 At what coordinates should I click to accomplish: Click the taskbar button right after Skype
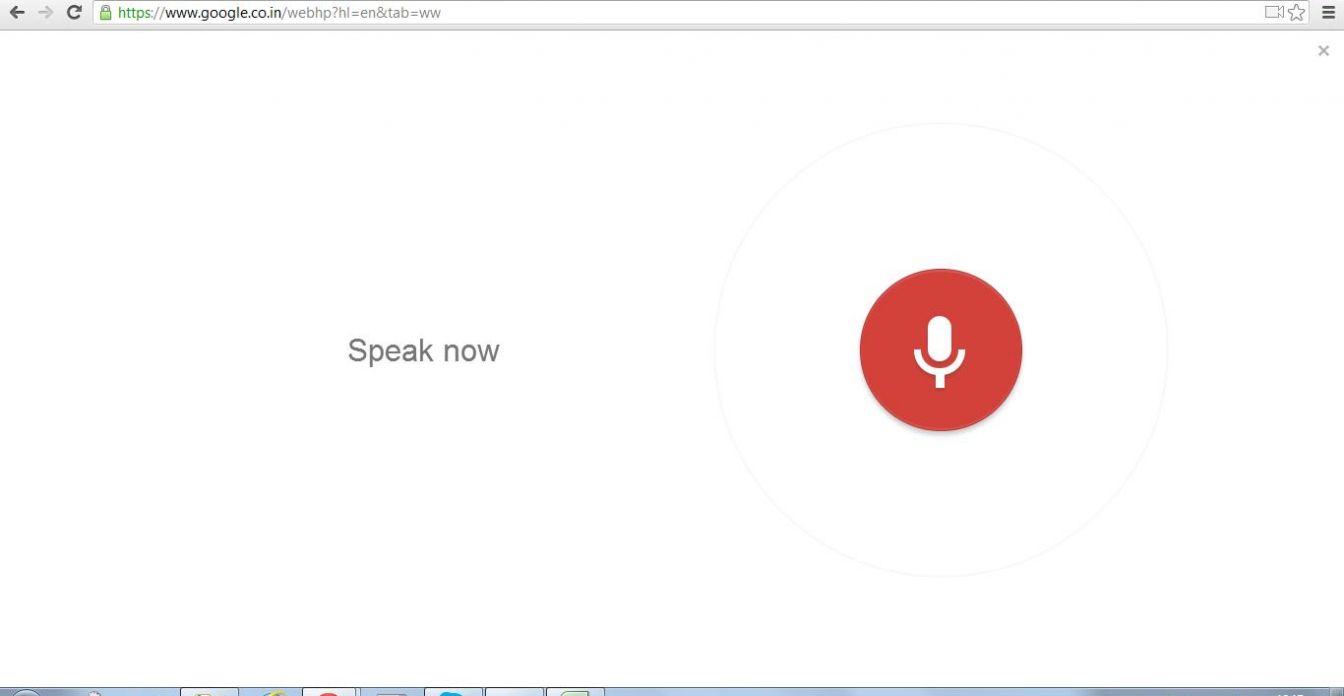coord(514,692)
